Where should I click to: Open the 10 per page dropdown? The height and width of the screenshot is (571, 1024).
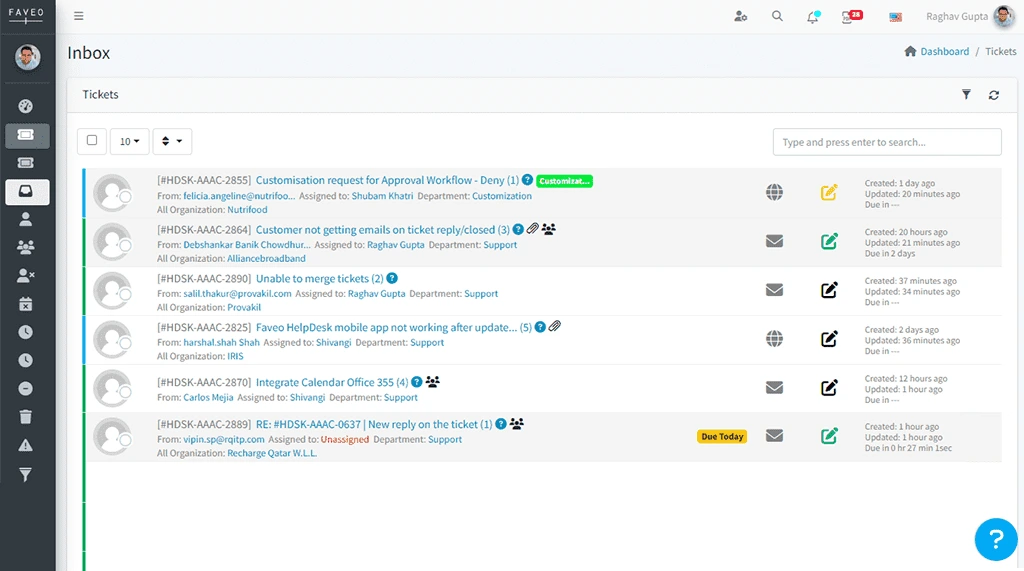tap(129, 141)
